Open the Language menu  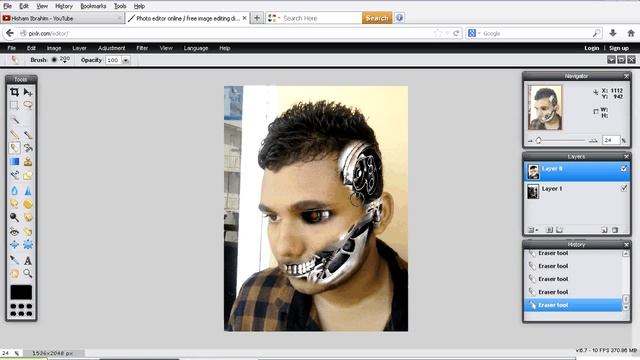click(x=196, y=48)
